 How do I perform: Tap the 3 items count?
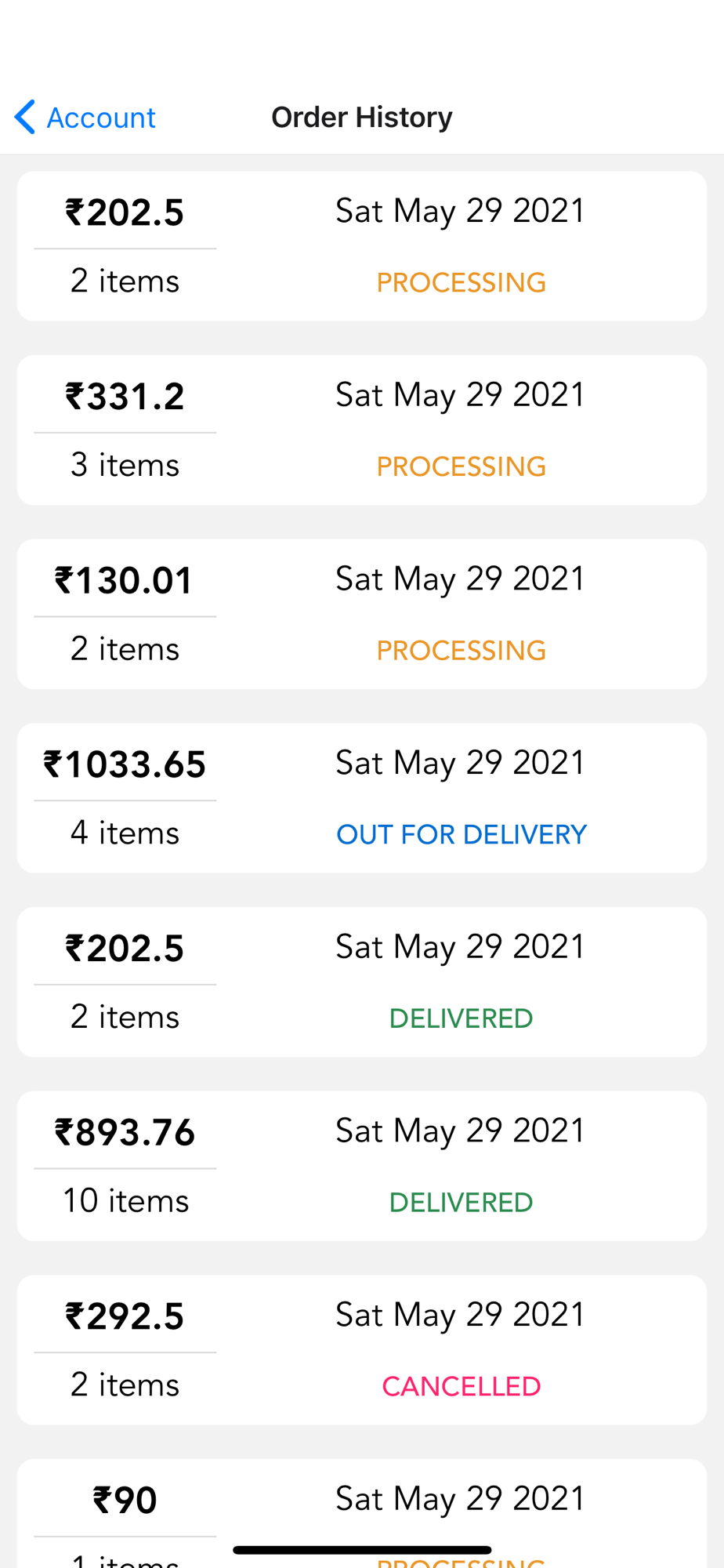click(125, 466)
